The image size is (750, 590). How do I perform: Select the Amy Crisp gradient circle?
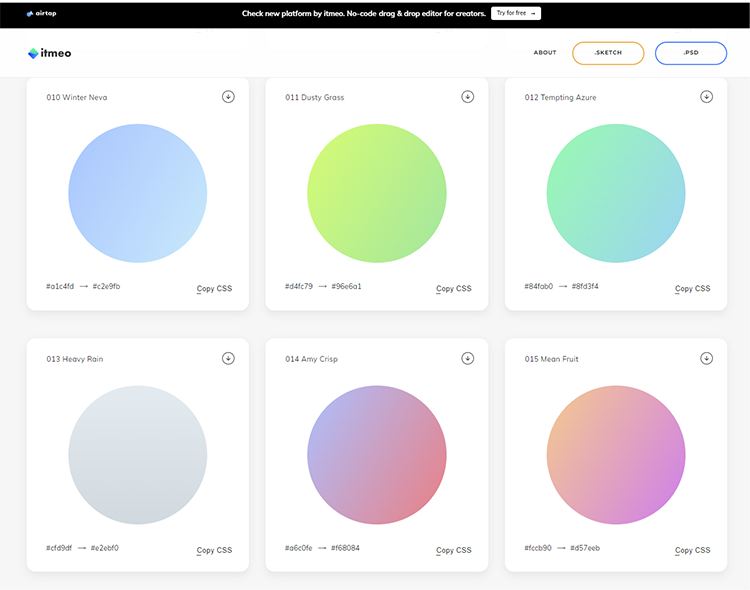tap(376, 454)
